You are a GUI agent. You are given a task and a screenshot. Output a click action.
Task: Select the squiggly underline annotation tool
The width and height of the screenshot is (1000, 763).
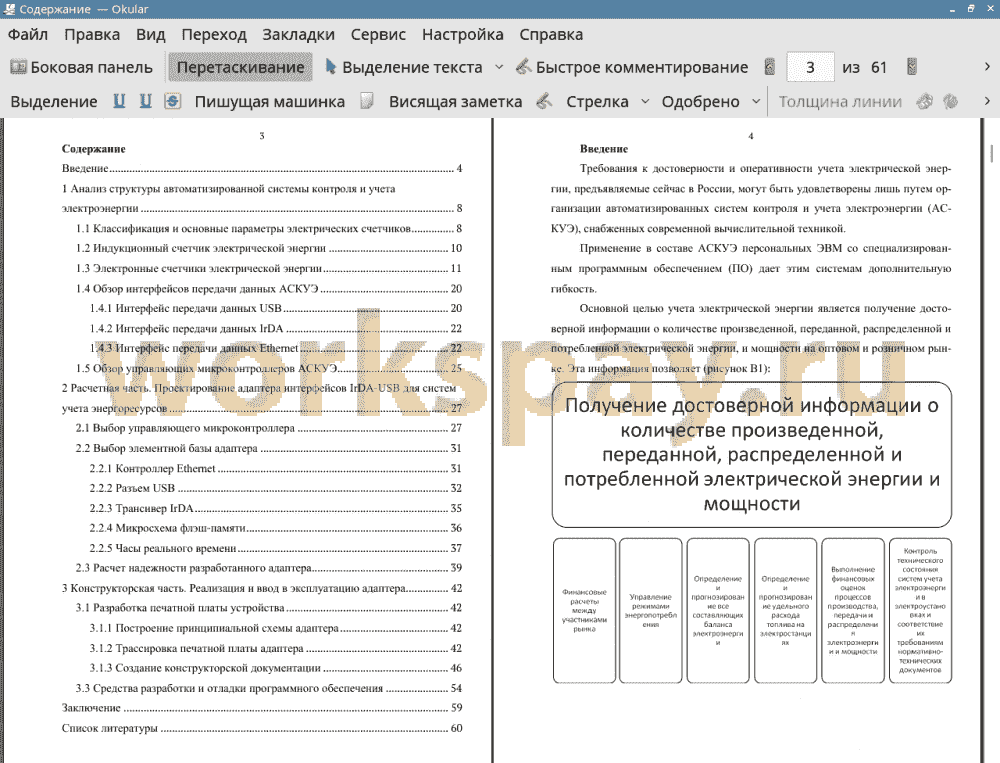tap(146, 101)
